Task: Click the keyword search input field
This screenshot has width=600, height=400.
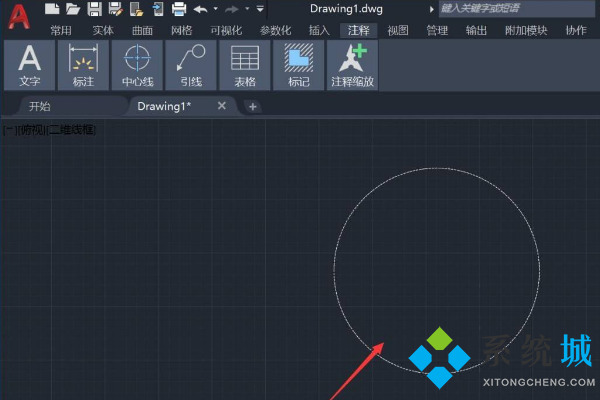Action: tap(510, 9)
